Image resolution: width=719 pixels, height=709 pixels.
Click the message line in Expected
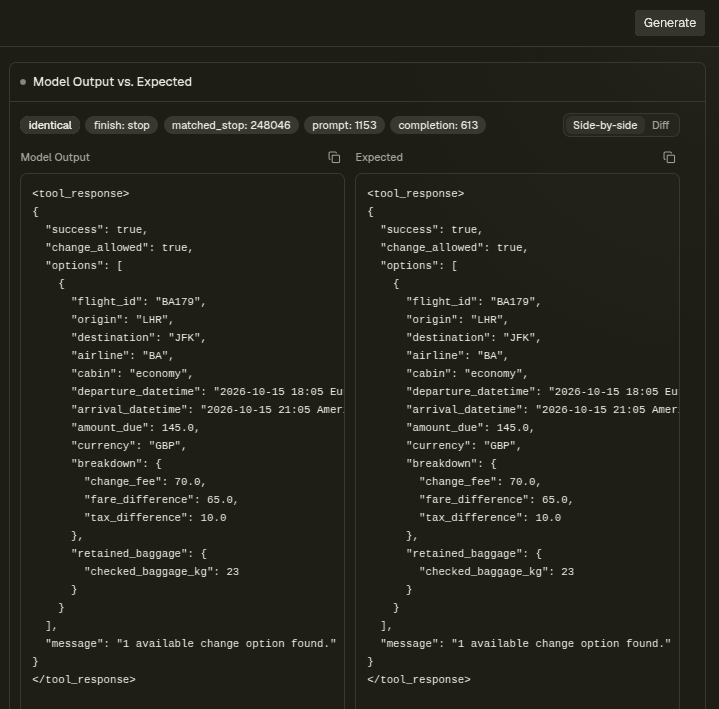pos(525,644)
